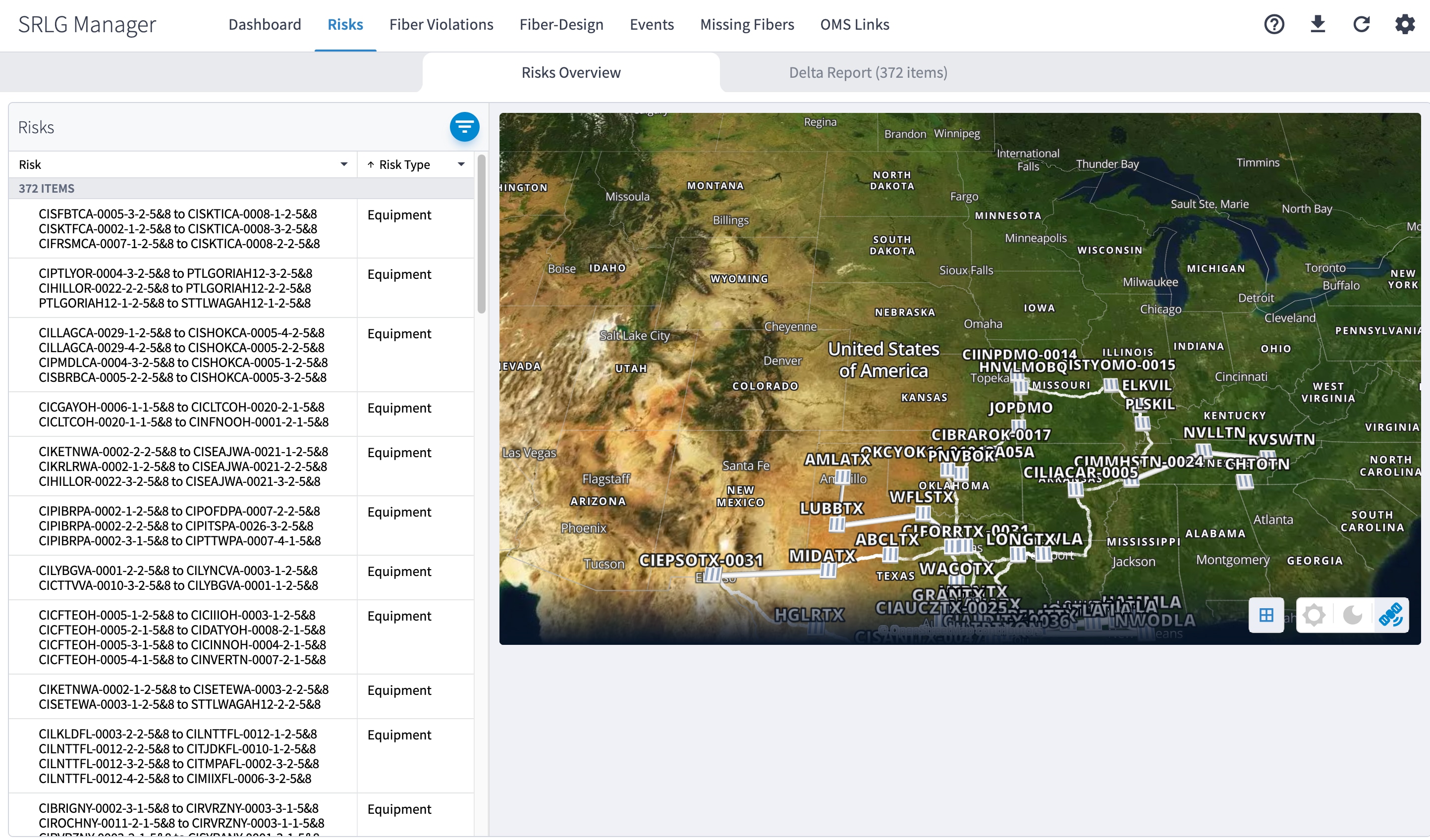Click the 372 ITEMS group header
Viewport: 1430px width, 840px height.
tap(241, 188)
